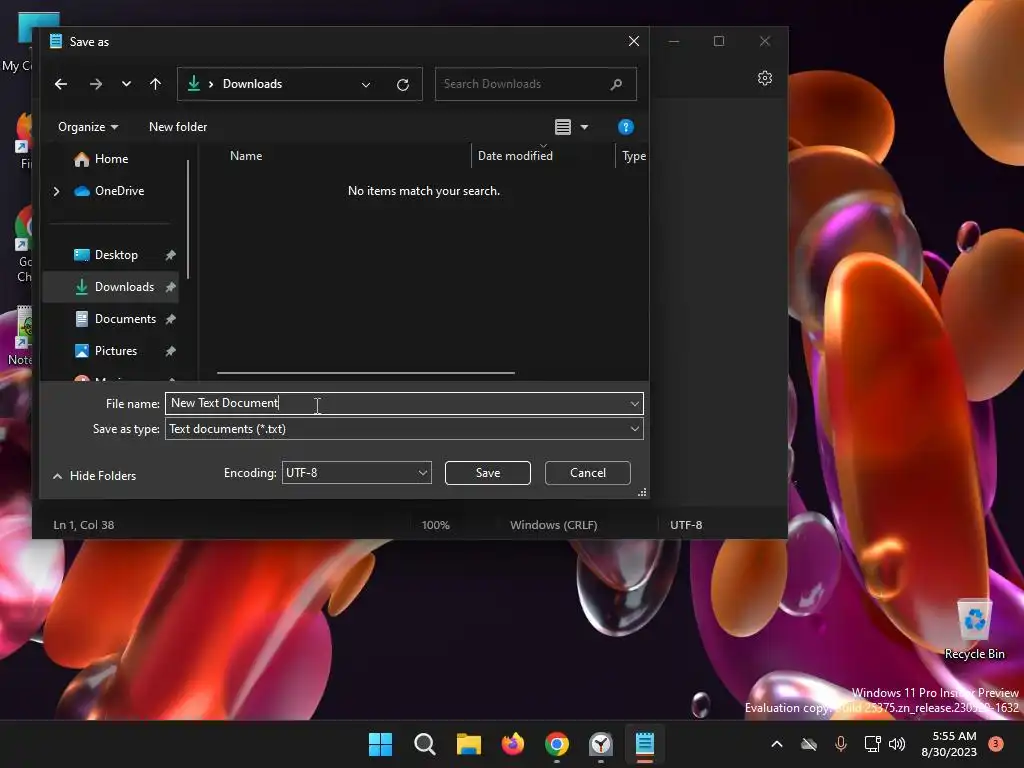The image size is (1024, 768).
Task: Open the view options dropdown arrow
Action: coord(584,127)
